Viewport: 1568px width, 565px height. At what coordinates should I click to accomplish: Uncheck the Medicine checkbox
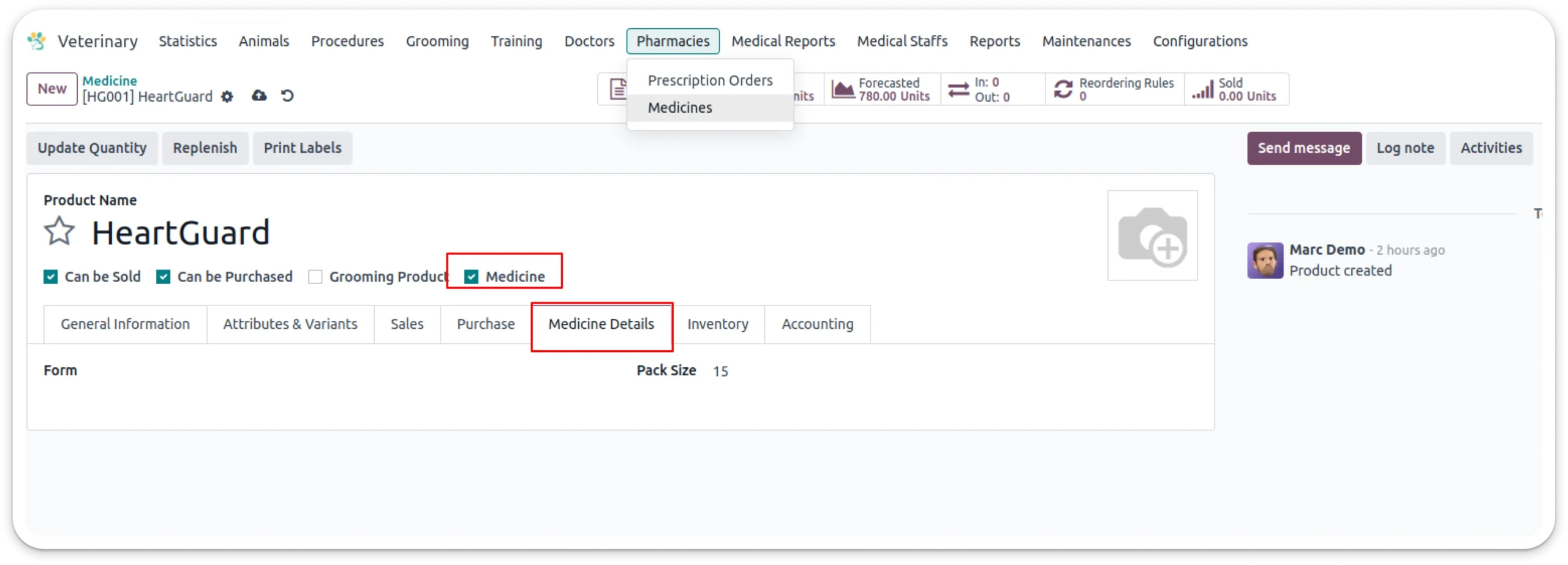tap(472, 277)
